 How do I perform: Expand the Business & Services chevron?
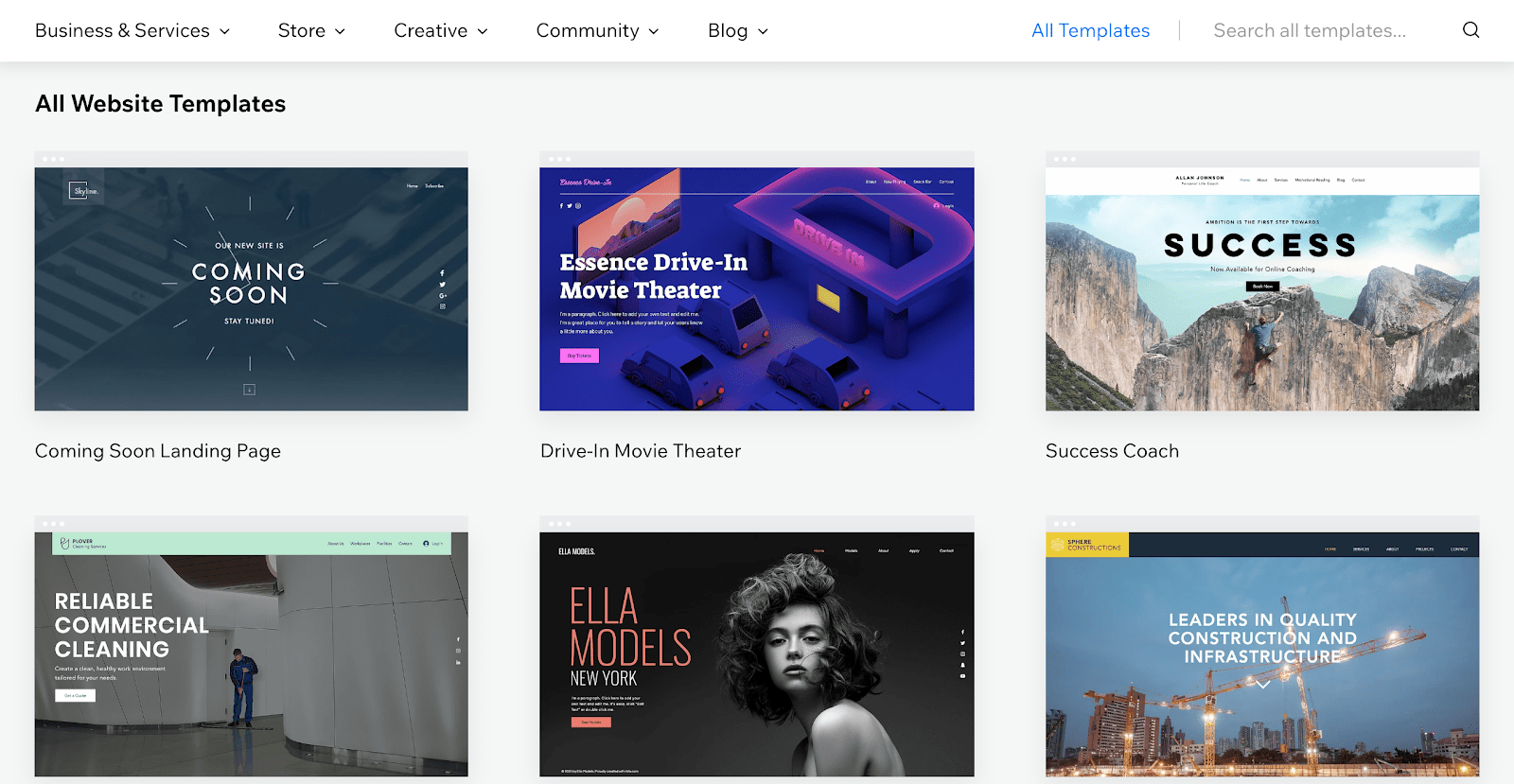click(225, 31)
